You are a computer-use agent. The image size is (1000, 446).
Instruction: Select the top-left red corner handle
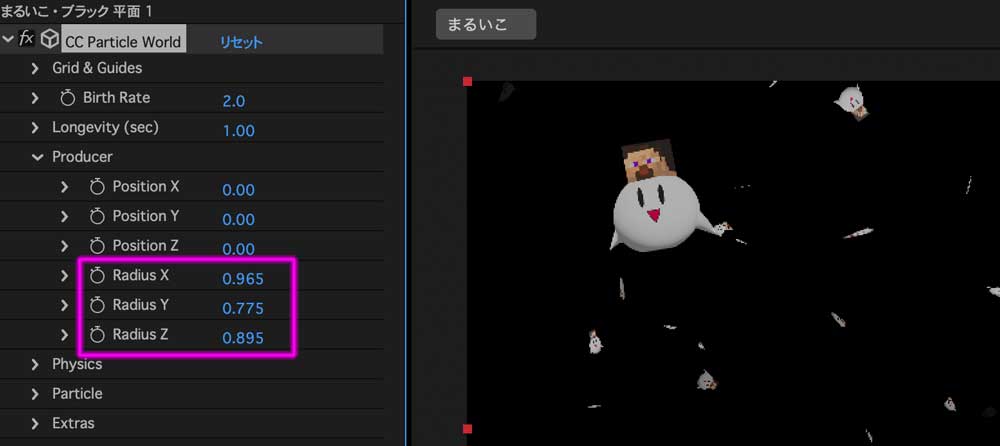467,81
